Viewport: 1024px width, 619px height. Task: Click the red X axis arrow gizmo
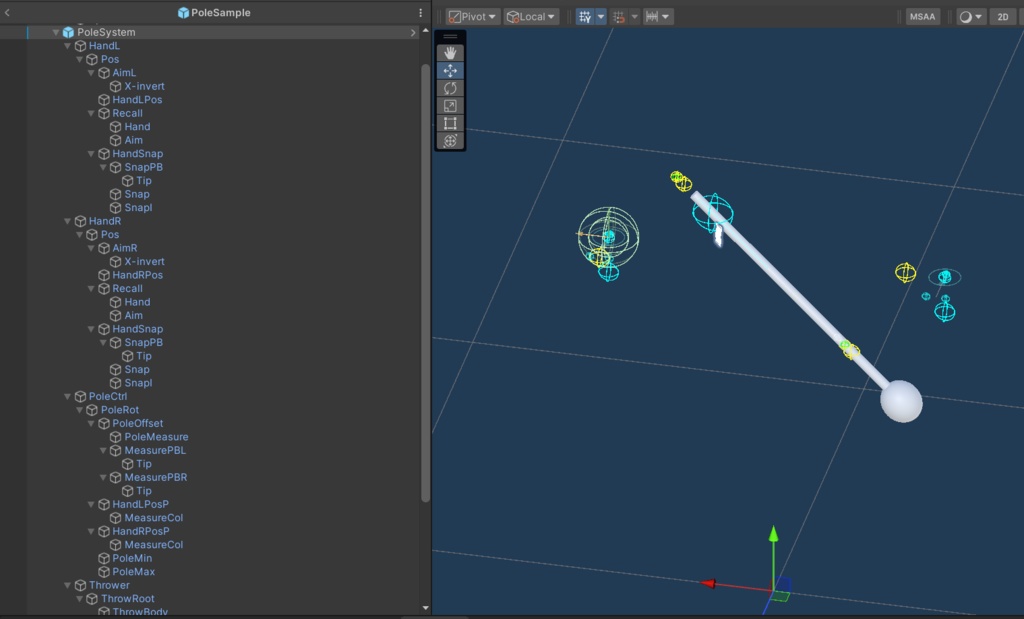pos(709,583)
